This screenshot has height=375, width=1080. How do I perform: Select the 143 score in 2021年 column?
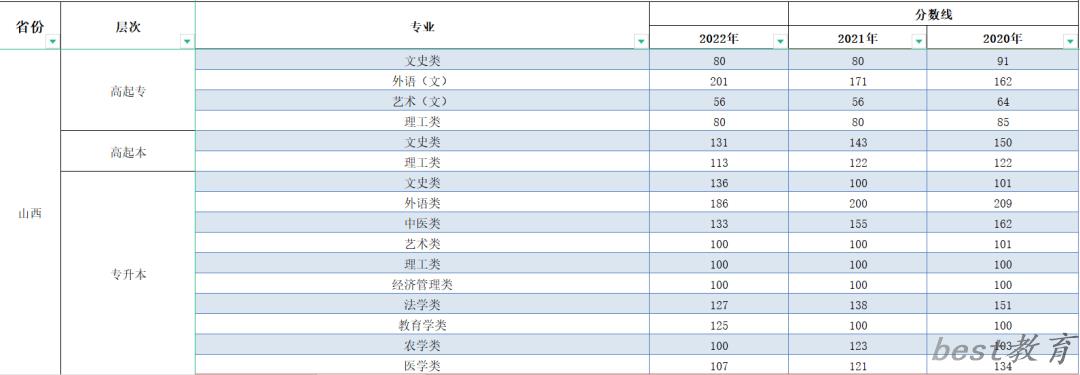(858, 142)
